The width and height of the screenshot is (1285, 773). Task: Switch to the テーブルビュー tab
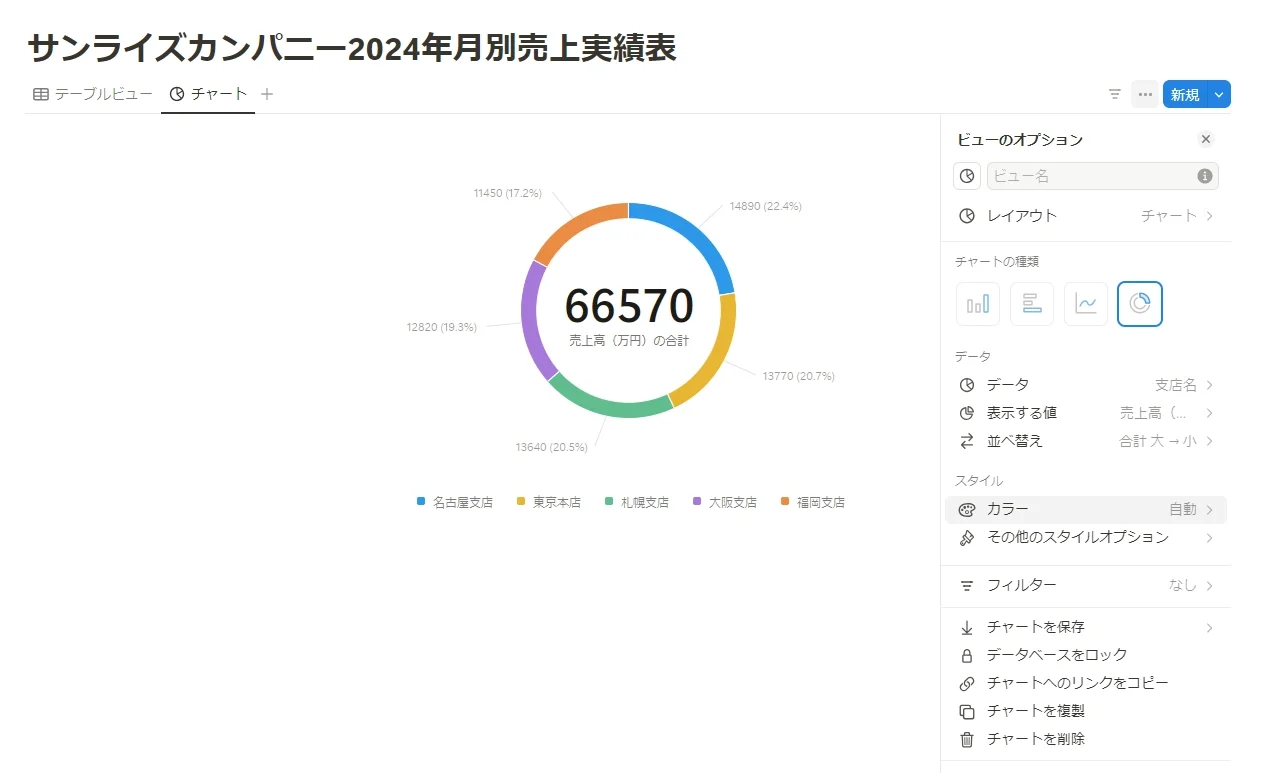pos(93,94)
